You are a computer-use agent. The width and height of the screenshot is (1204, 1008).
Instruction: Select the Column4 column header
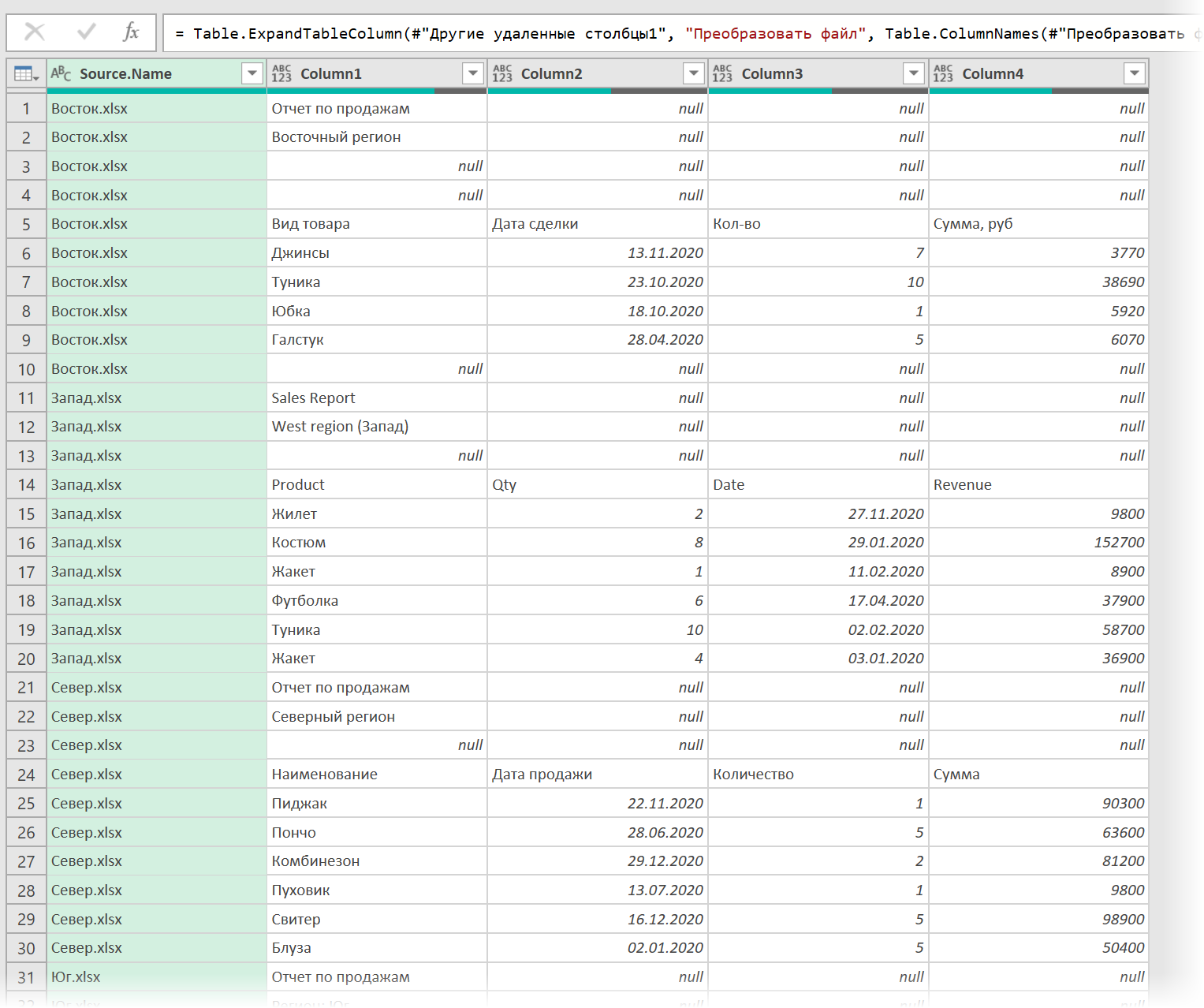(1038, 73)
